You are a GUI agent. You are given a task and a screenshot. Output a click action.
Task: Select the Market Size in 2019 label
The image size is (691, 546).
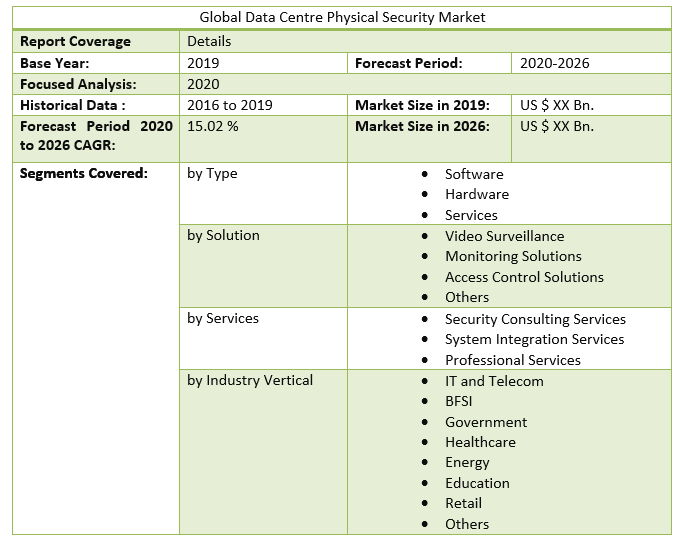click(x=422, y=105)
